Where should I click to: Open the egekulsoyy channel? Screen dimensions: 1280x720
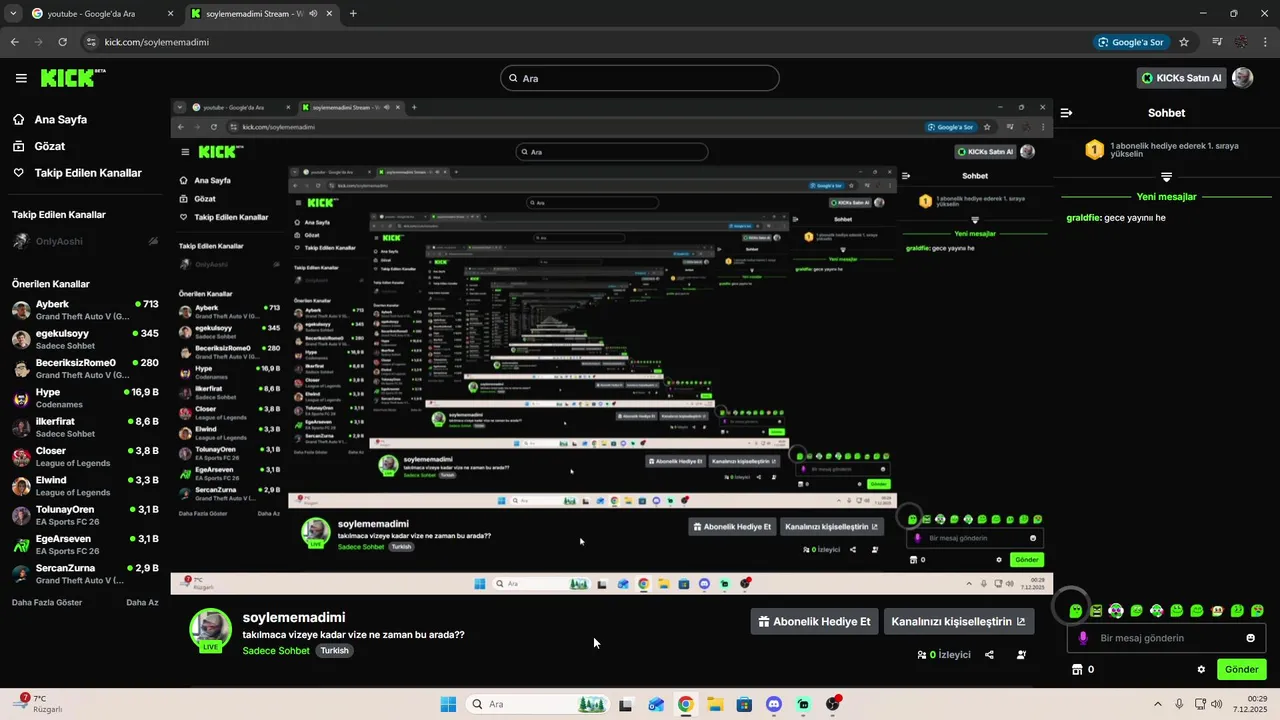coord(85,339)
